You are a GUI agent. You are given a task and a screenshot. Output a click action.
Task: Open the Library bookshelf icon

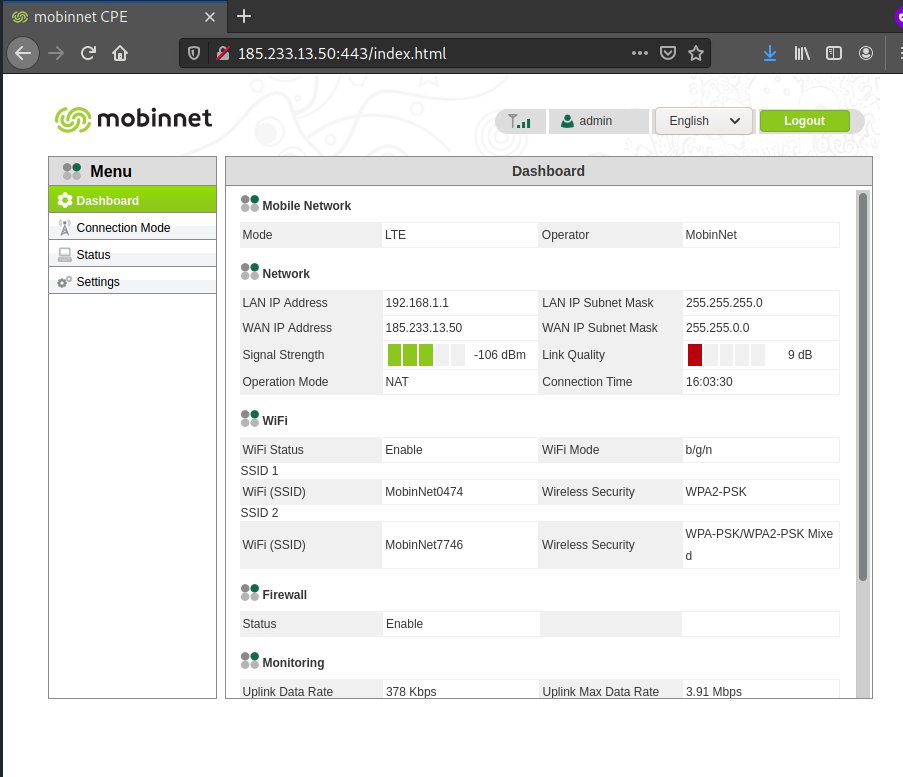[802, 54]
